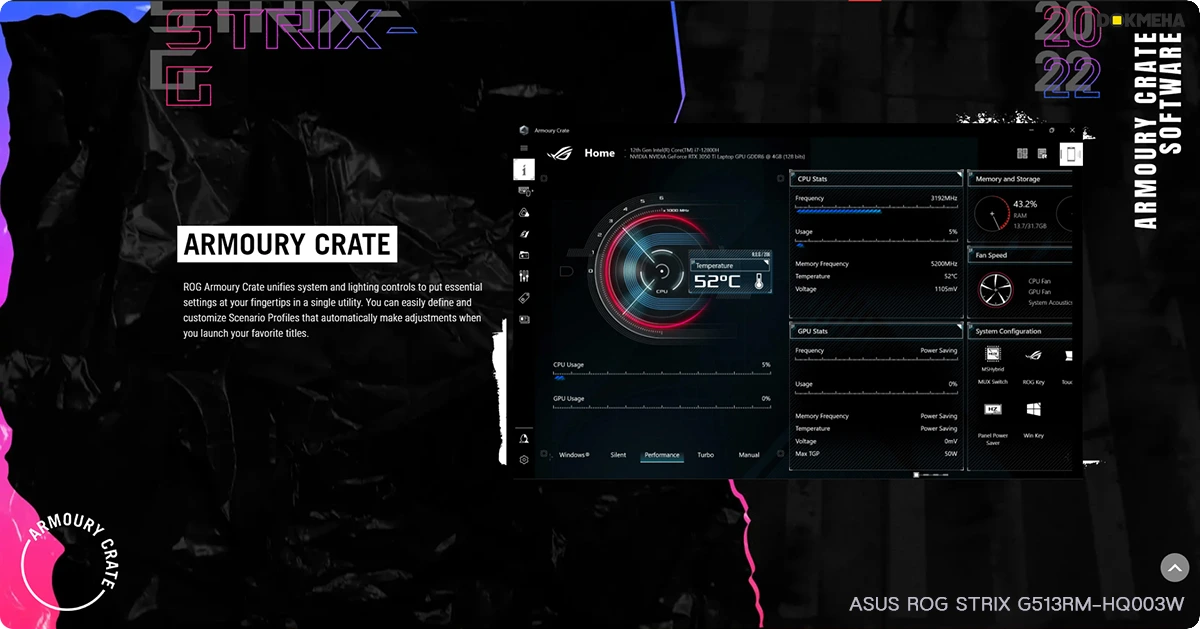Open the Settings gear in Armoury Crate
This screenshot has width=1200, height=629.
(x=524, y=460)
